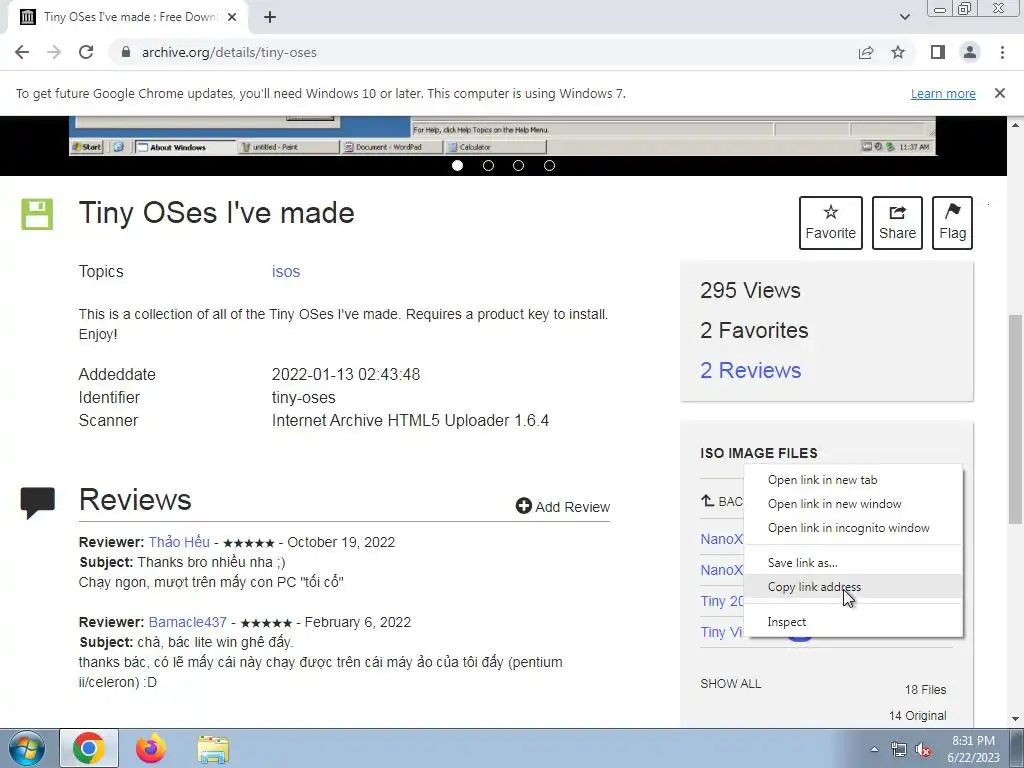Screen dimensions: 1024x768
Task: Go forward one page in Chrome
Action: [x=54, y=52]
